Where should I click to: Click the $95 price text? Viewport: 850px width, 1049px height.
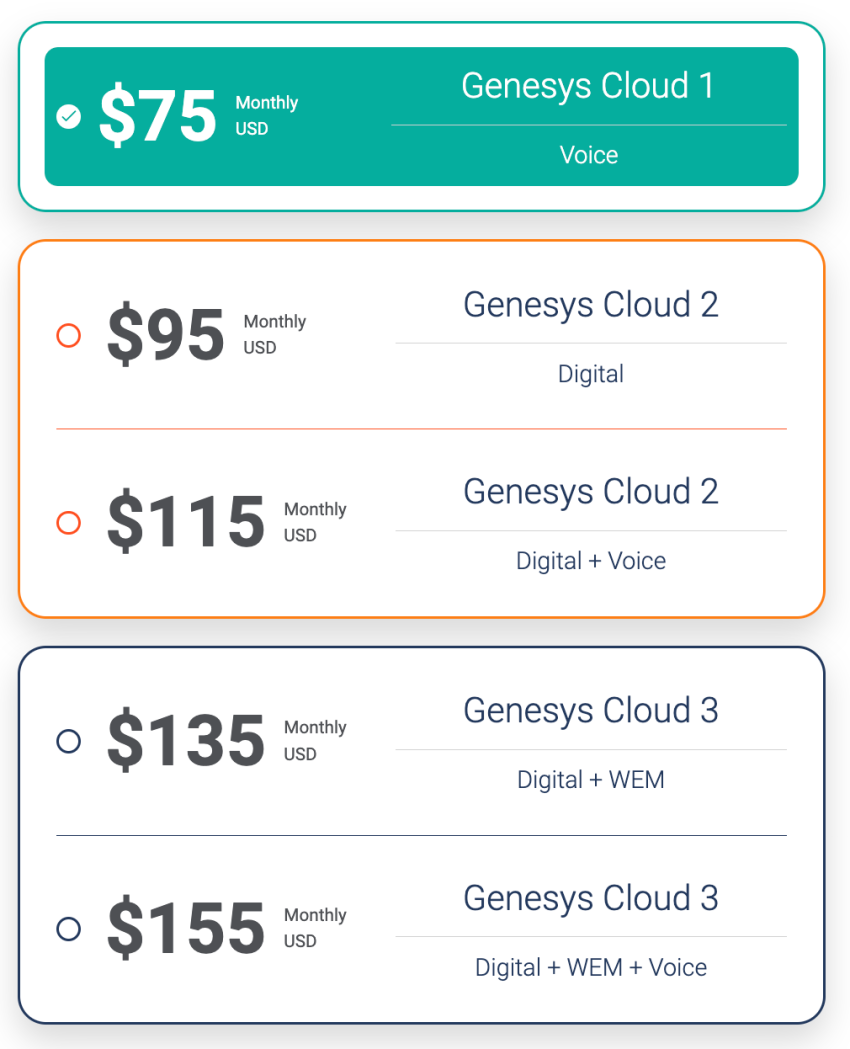tap(163, 334)
